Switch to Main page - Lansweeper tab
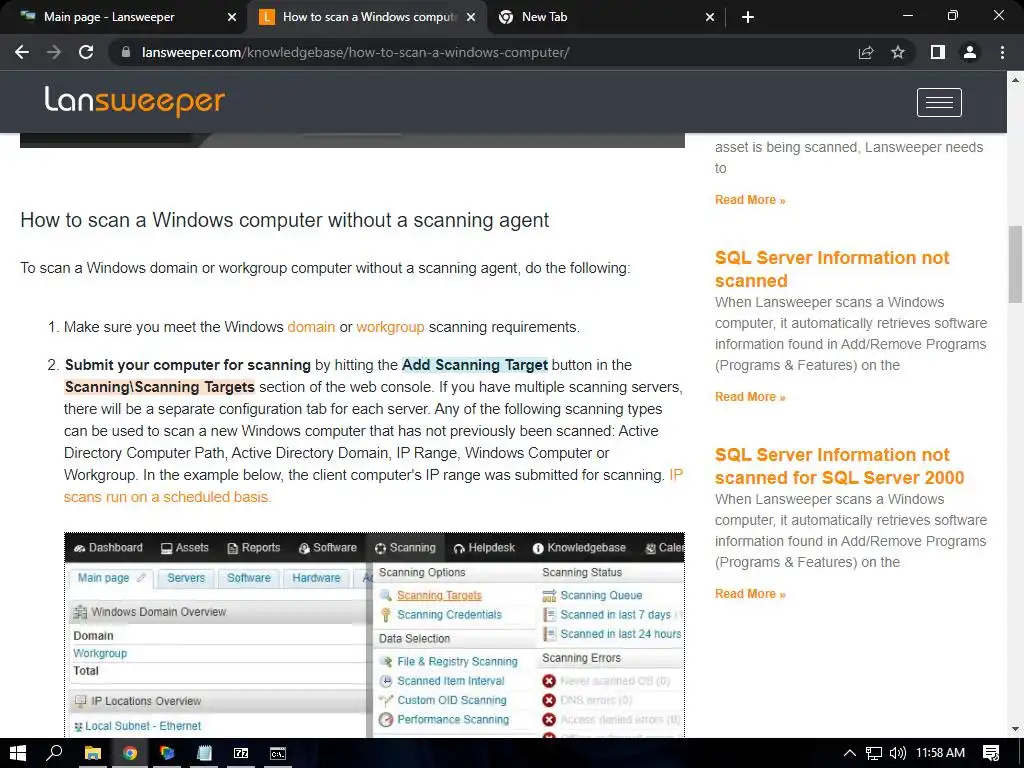The image size is (1024, 768). point(124,17)
